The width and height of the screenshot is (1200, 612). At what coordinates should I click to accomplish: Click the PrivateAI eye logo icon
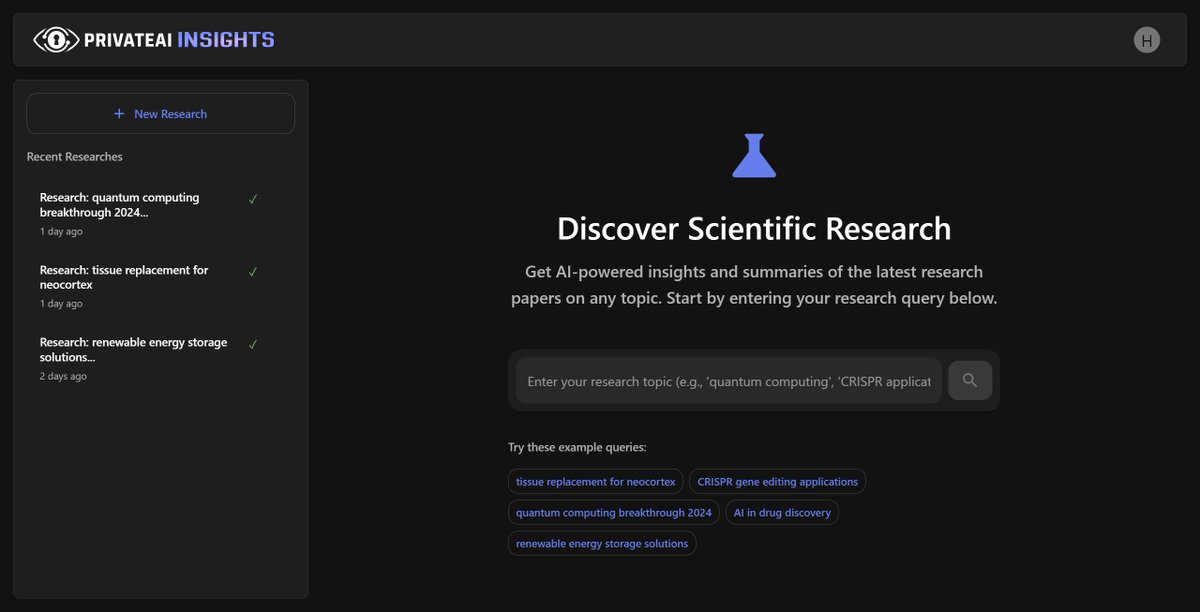(x=56, y=40)
